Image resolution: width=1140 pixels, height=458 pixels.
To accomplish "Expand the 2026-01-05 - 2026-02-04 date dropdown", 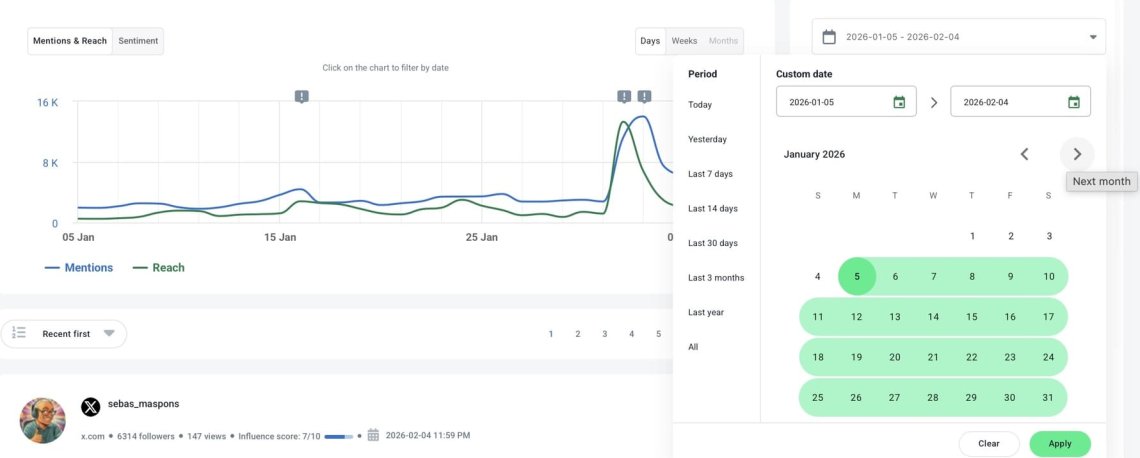I will (x=1093, y=37).
